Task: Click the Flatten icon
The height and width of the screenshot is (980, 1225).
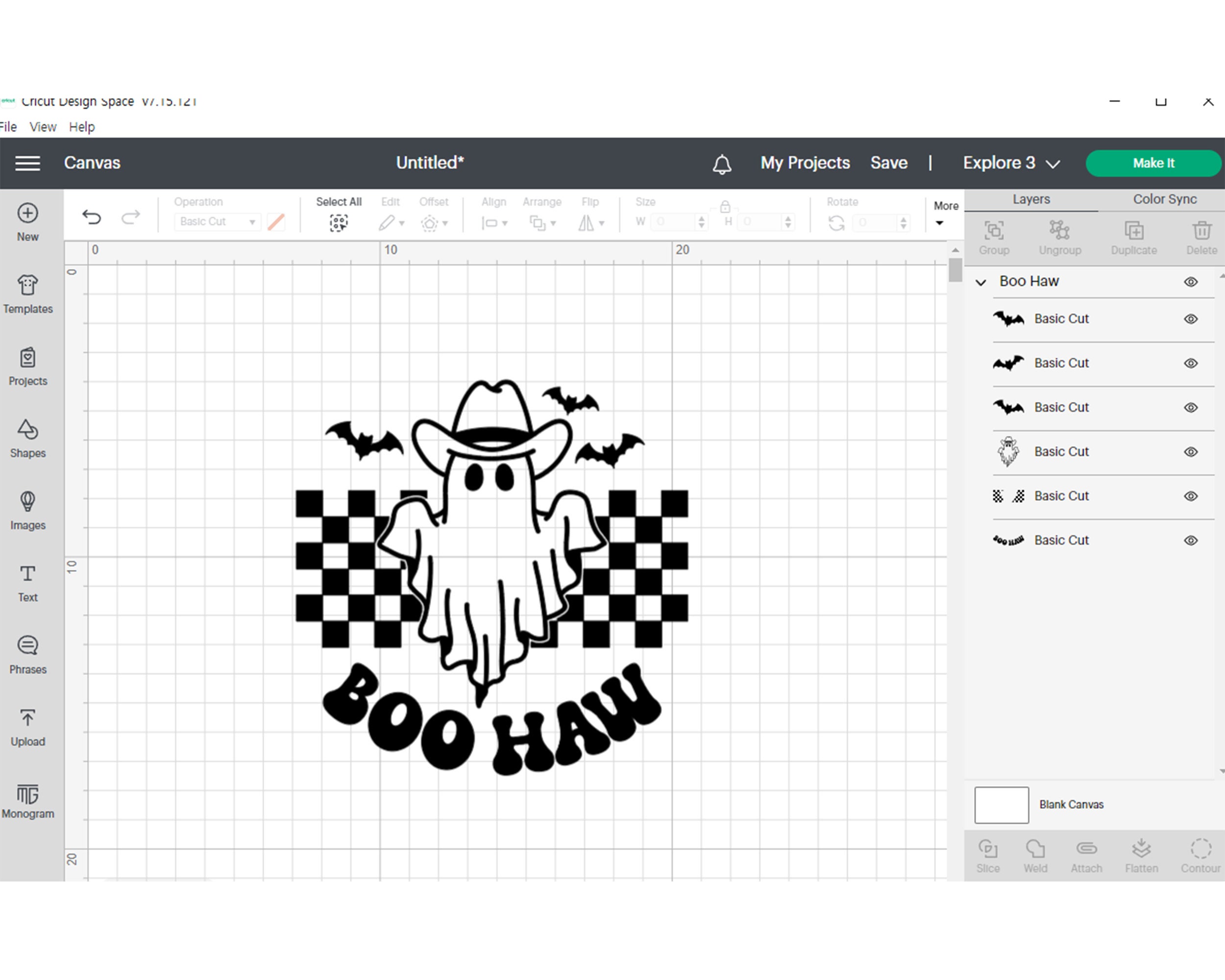Action: coord(1141,855)
